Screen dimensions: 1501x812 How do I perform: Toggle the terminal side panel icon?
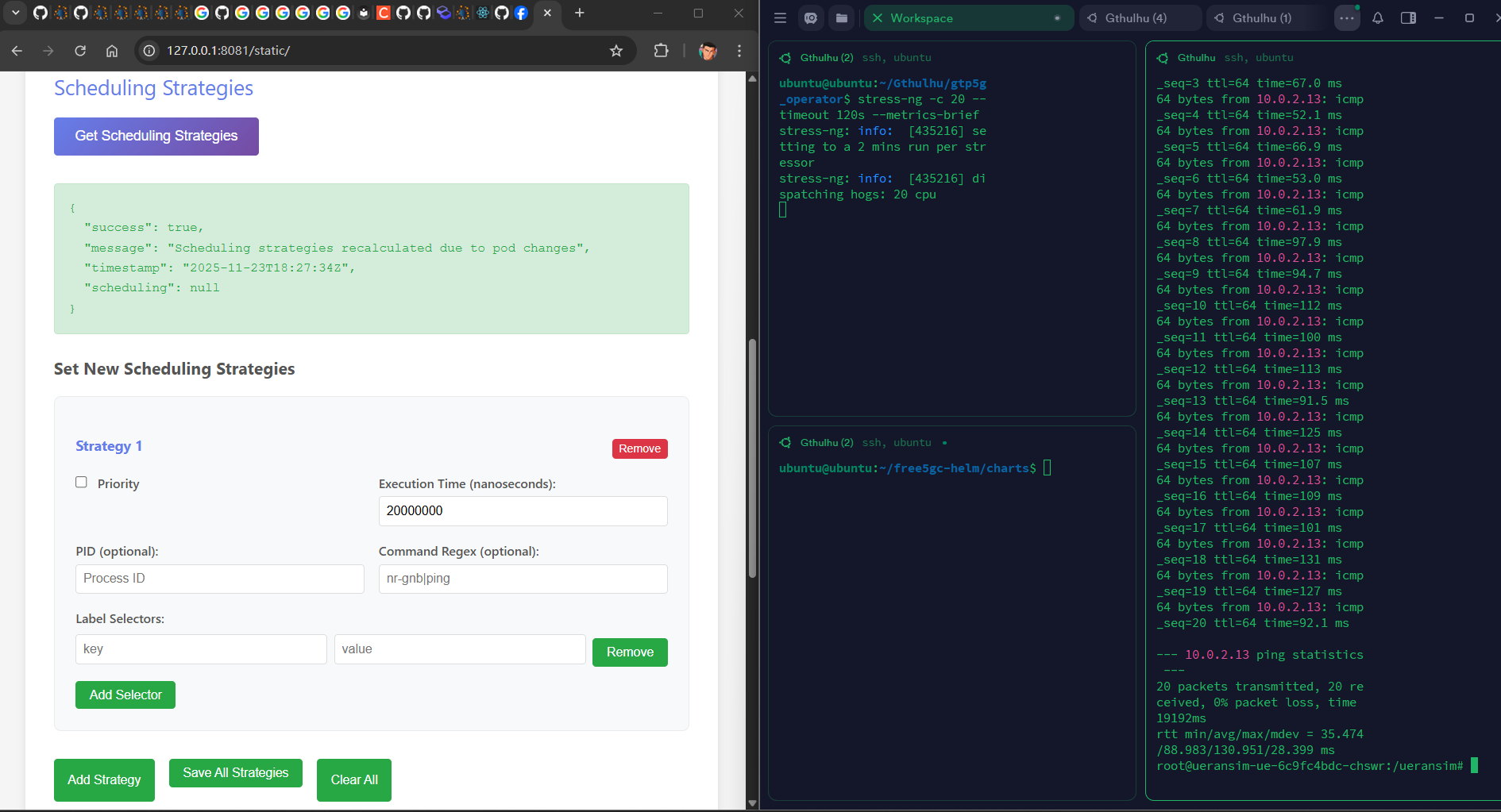point(1408,18)
